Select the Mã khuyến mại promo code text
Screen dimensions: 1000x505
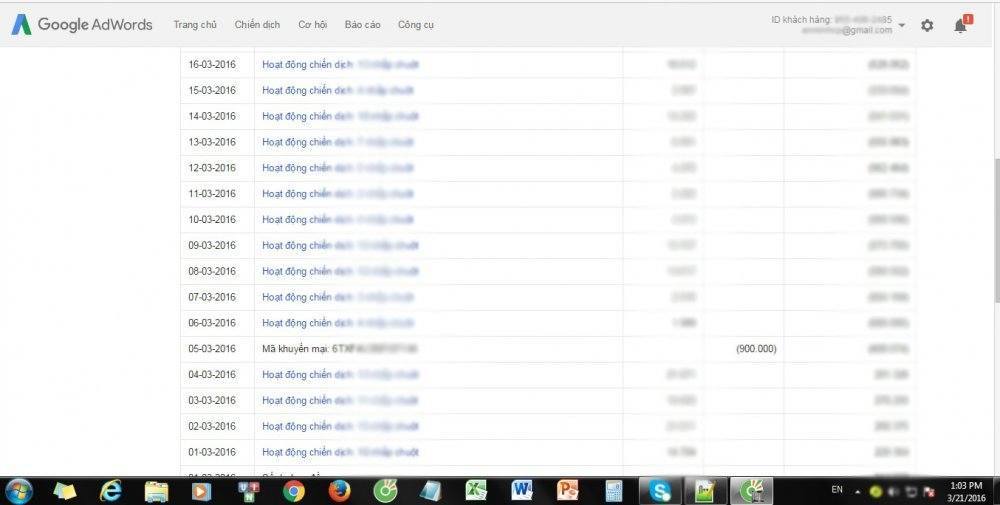[339, 349]
